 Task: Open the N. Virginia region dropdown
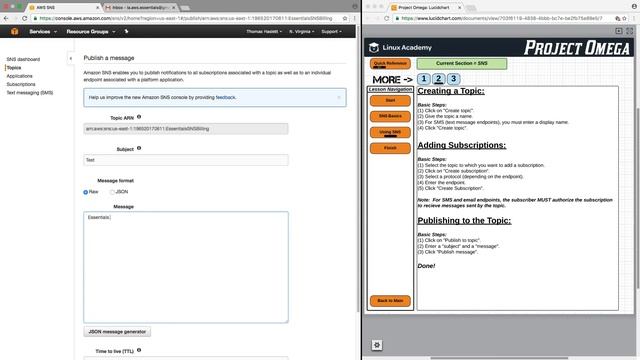[302, 31]
